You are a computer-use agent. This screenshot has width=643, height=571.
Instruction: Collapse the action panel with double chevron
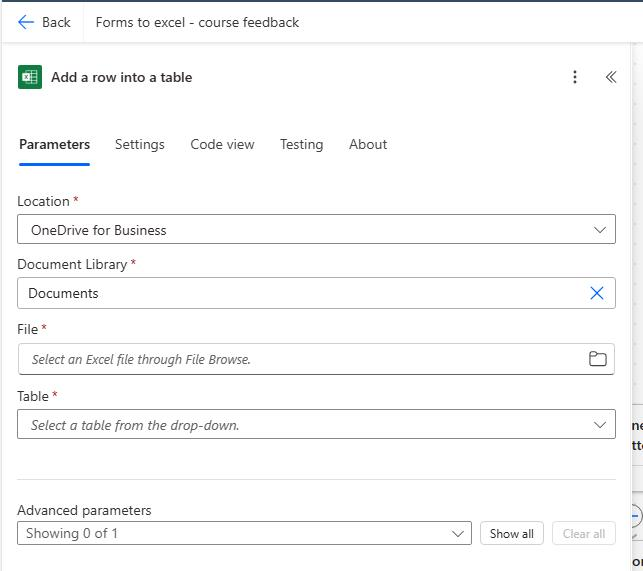coord(611,77)
